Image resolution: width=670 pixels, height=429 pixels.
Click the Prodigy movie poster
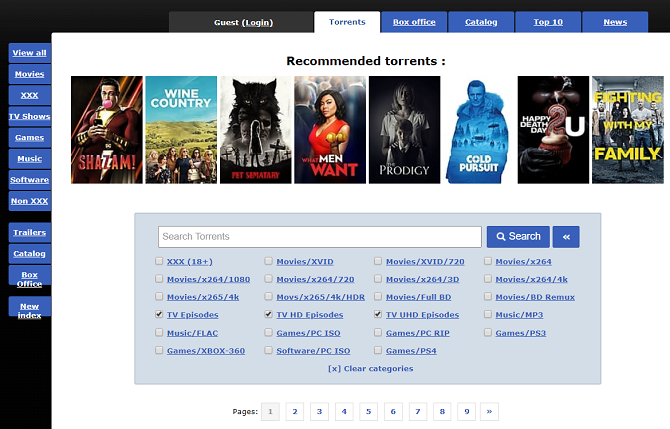pos(405,130)
